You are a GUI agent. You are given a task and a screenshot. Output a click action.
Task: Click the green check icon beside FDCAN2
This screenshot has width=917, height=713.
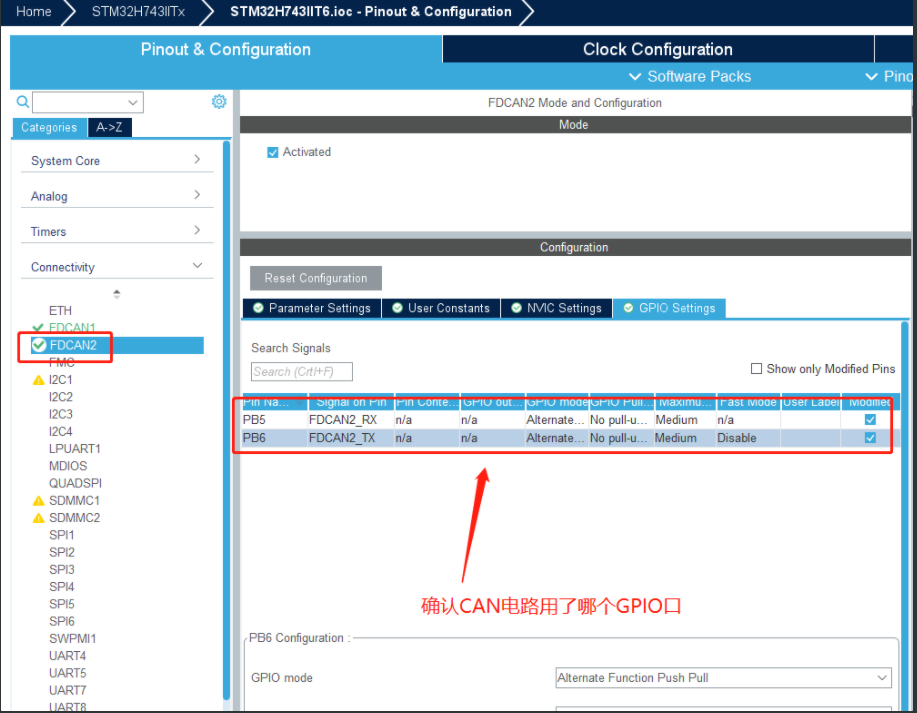pyautogui.click(x=39, y=345)
